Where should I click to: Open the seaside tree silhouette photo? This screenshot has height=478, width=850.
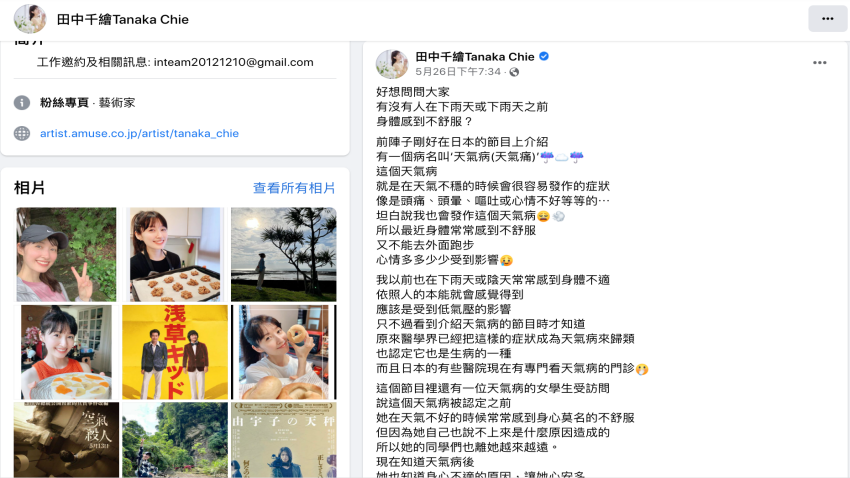[284, 254]
